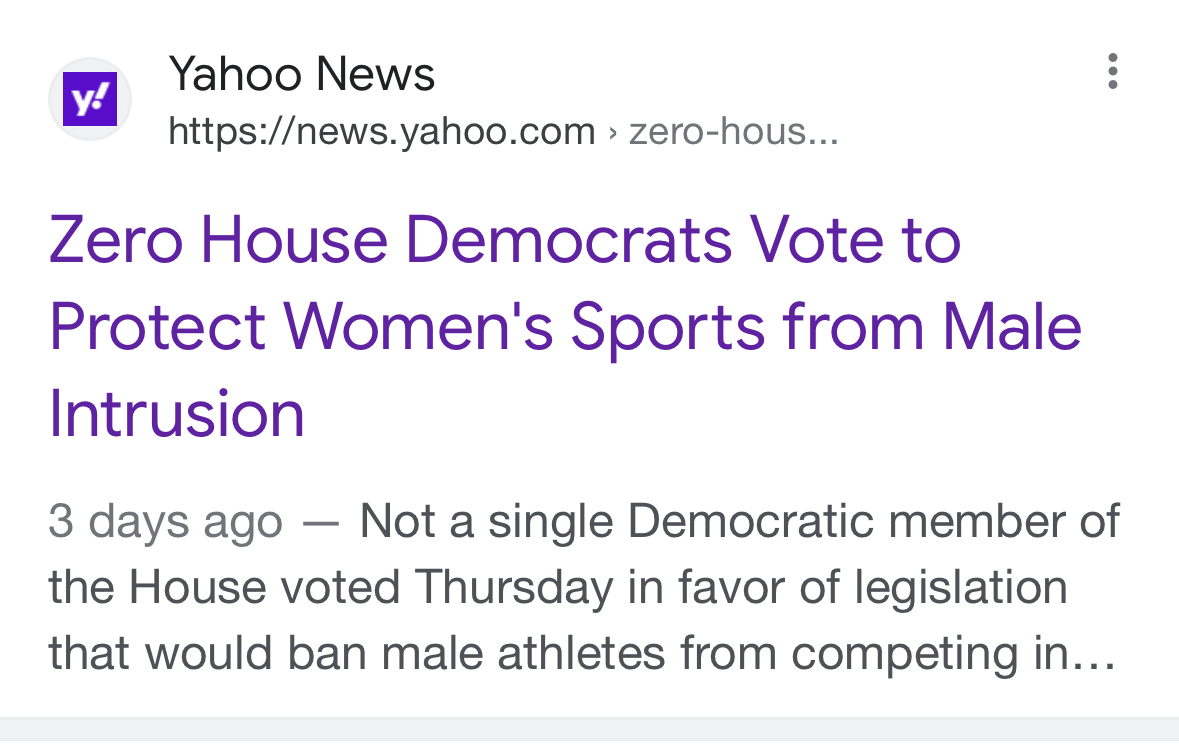Click the breadcrumb chevron after news.yahoo.com
The image size is (1179, 751).
point(613,133)
